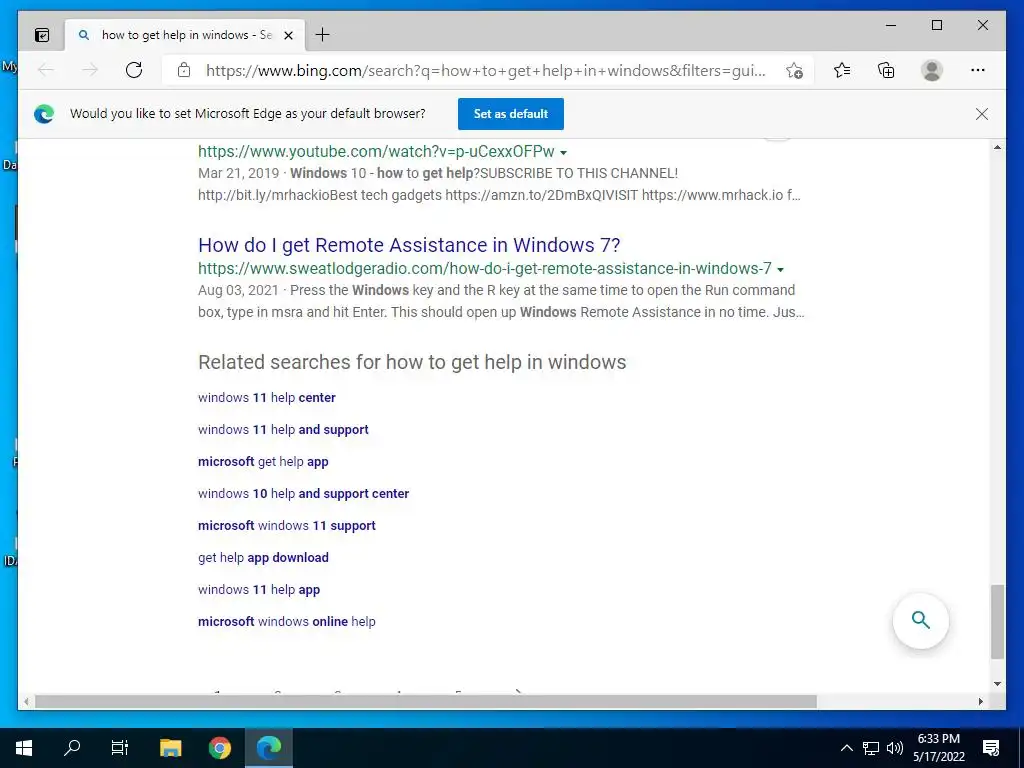Viewport: 1024px width, 768px height.
Task: Search 'microsoft get help app'
Action: 263,461
